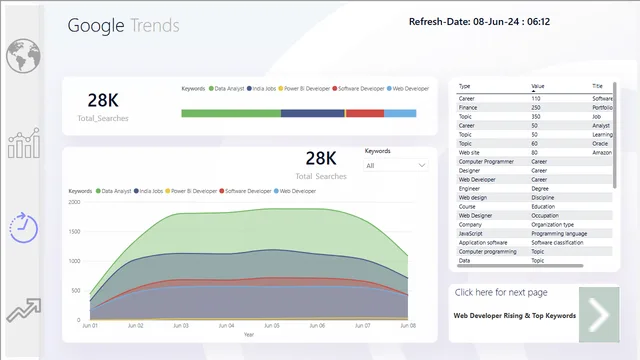Click Software Developer in area chart legend
The height and width of the screenshot is (360, 640).
245,191
